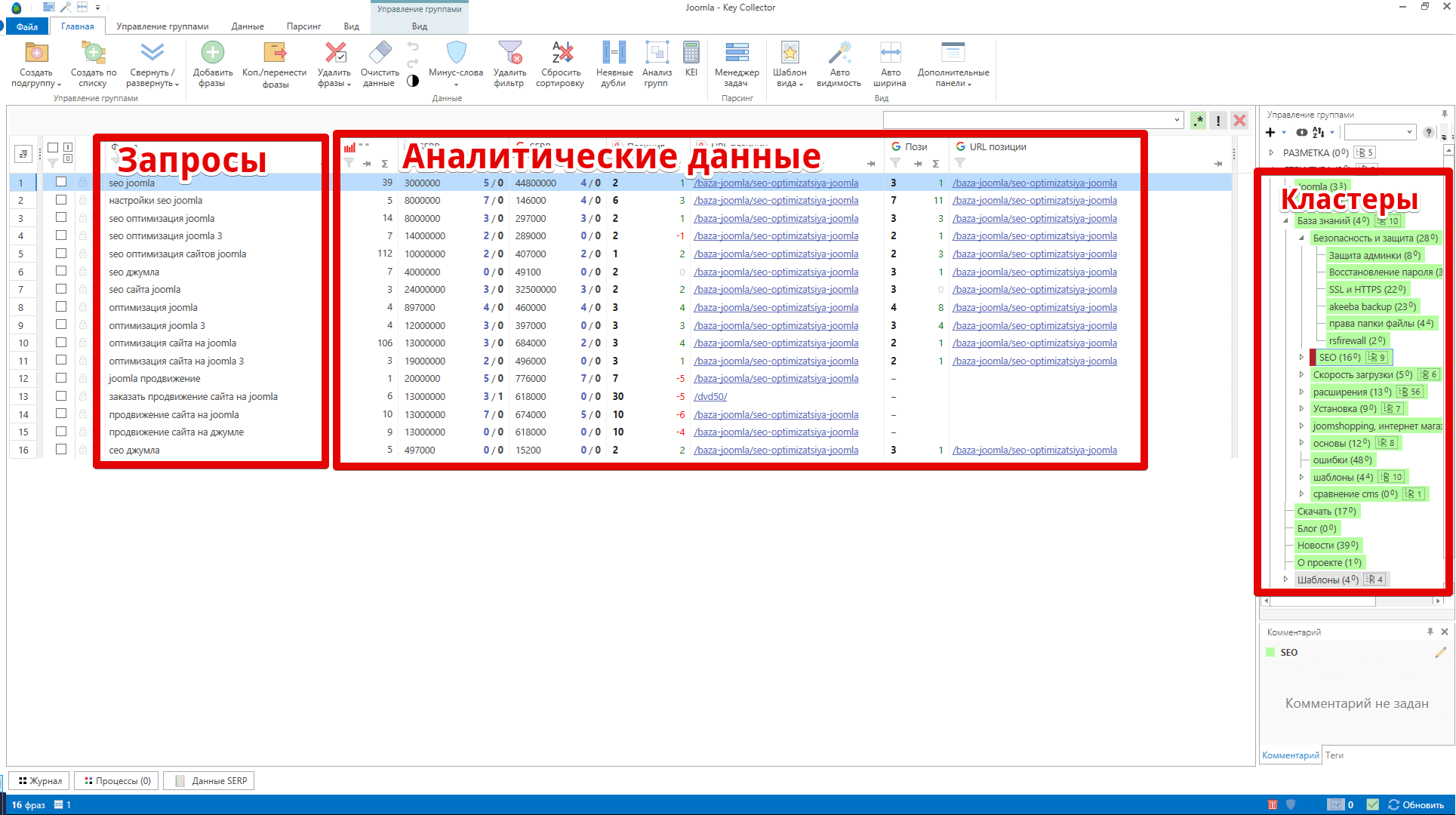Image resolution: width=1456 pixels, height=815 pixels.
Task: Open the 'Удалить фразы' dropdown arrow
Action: tap(349, 85)
